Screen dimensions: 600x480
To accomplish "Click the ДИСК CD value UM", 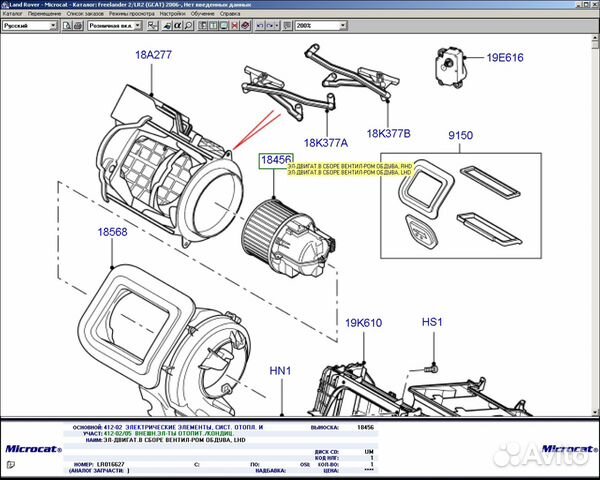I will point(369,452).
